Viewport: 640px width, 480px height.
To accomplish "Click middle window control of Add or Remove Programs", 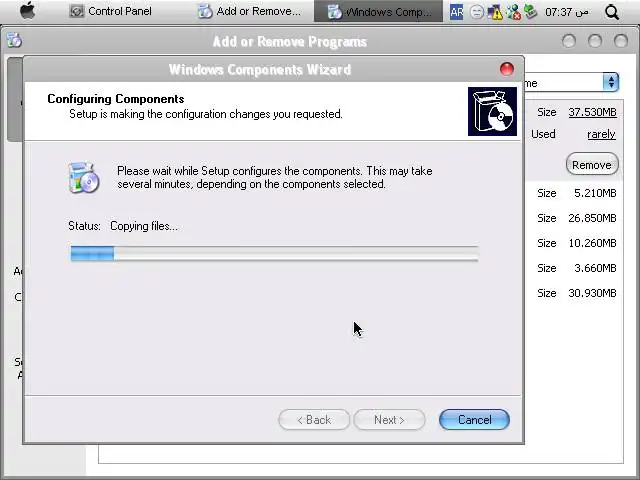I will 595,41.
